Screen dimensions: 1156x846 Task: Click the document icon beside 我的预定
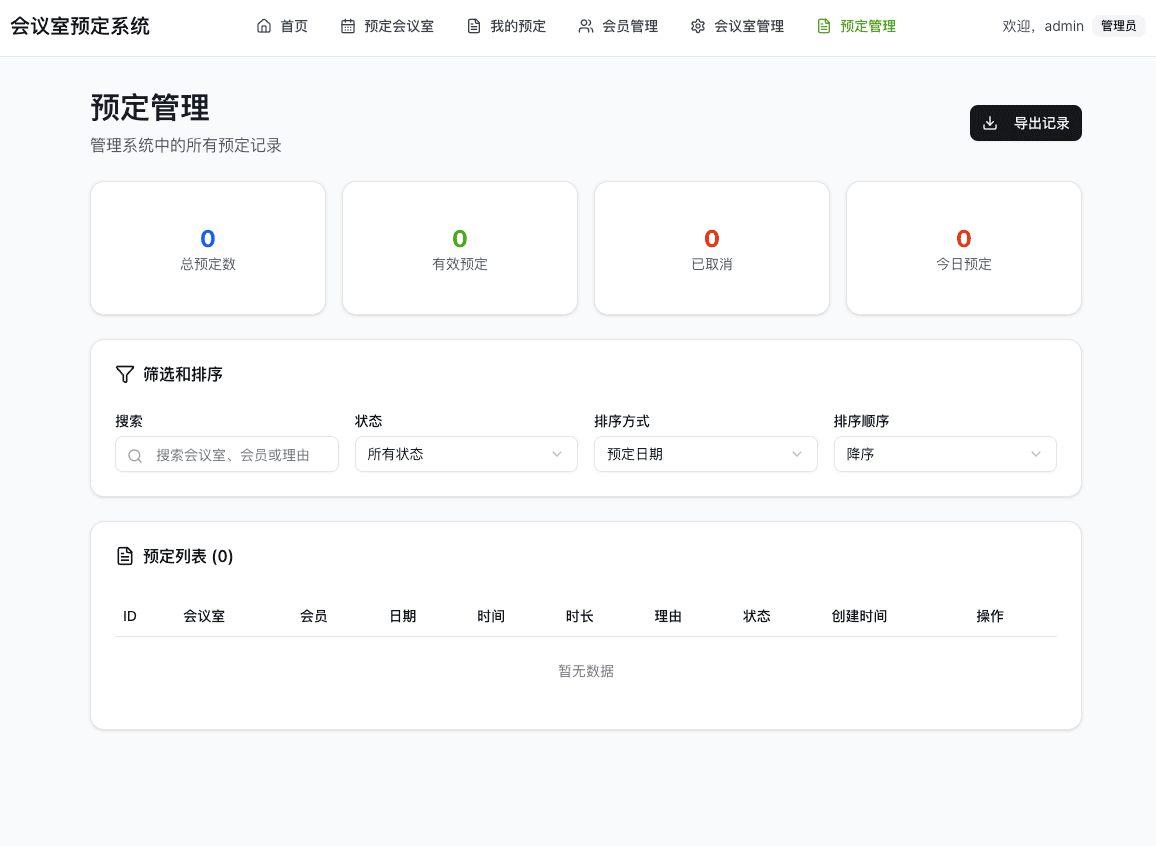pos(474,27)
